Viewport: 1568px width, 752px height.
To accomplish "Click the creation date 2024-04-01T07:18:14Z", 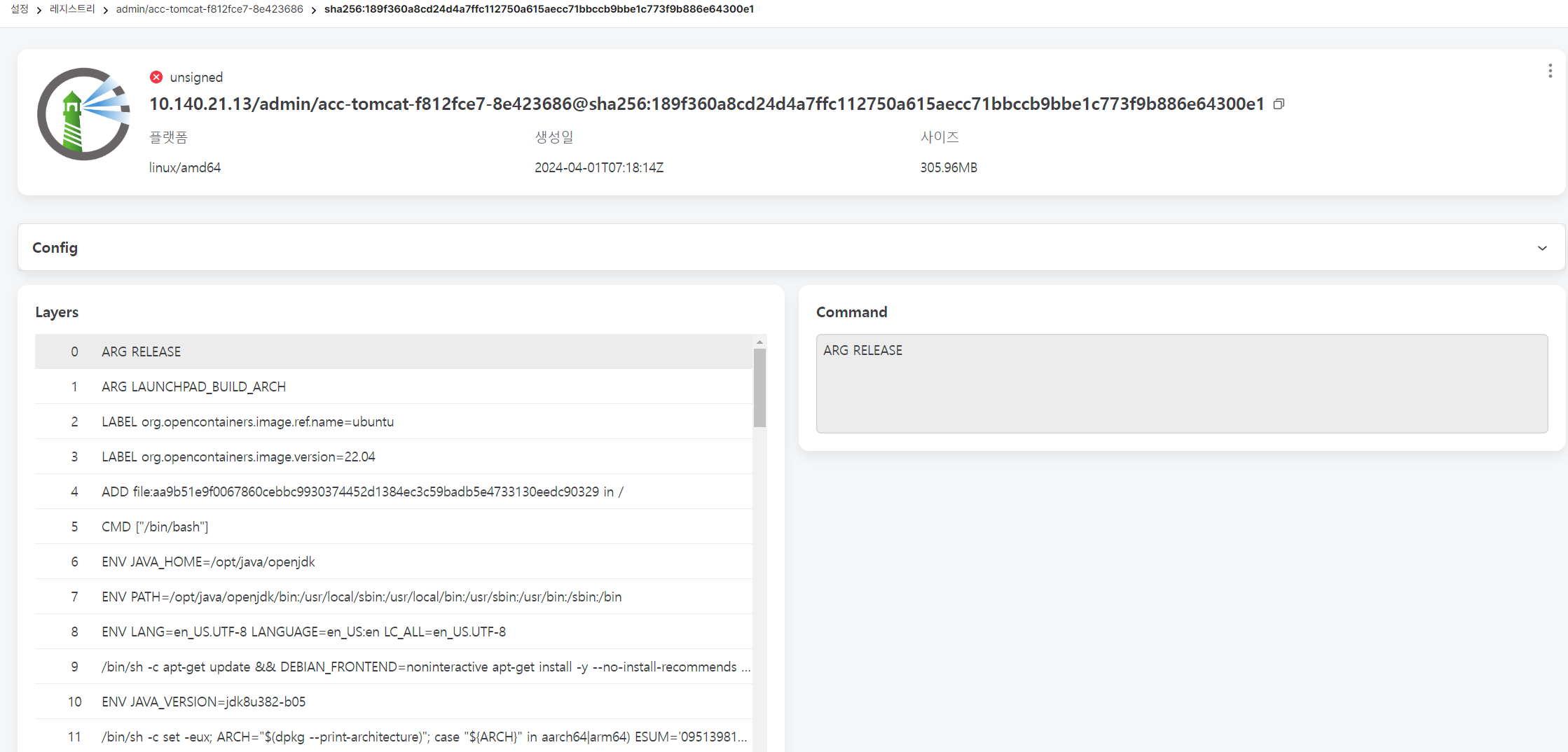I will 599,167.
